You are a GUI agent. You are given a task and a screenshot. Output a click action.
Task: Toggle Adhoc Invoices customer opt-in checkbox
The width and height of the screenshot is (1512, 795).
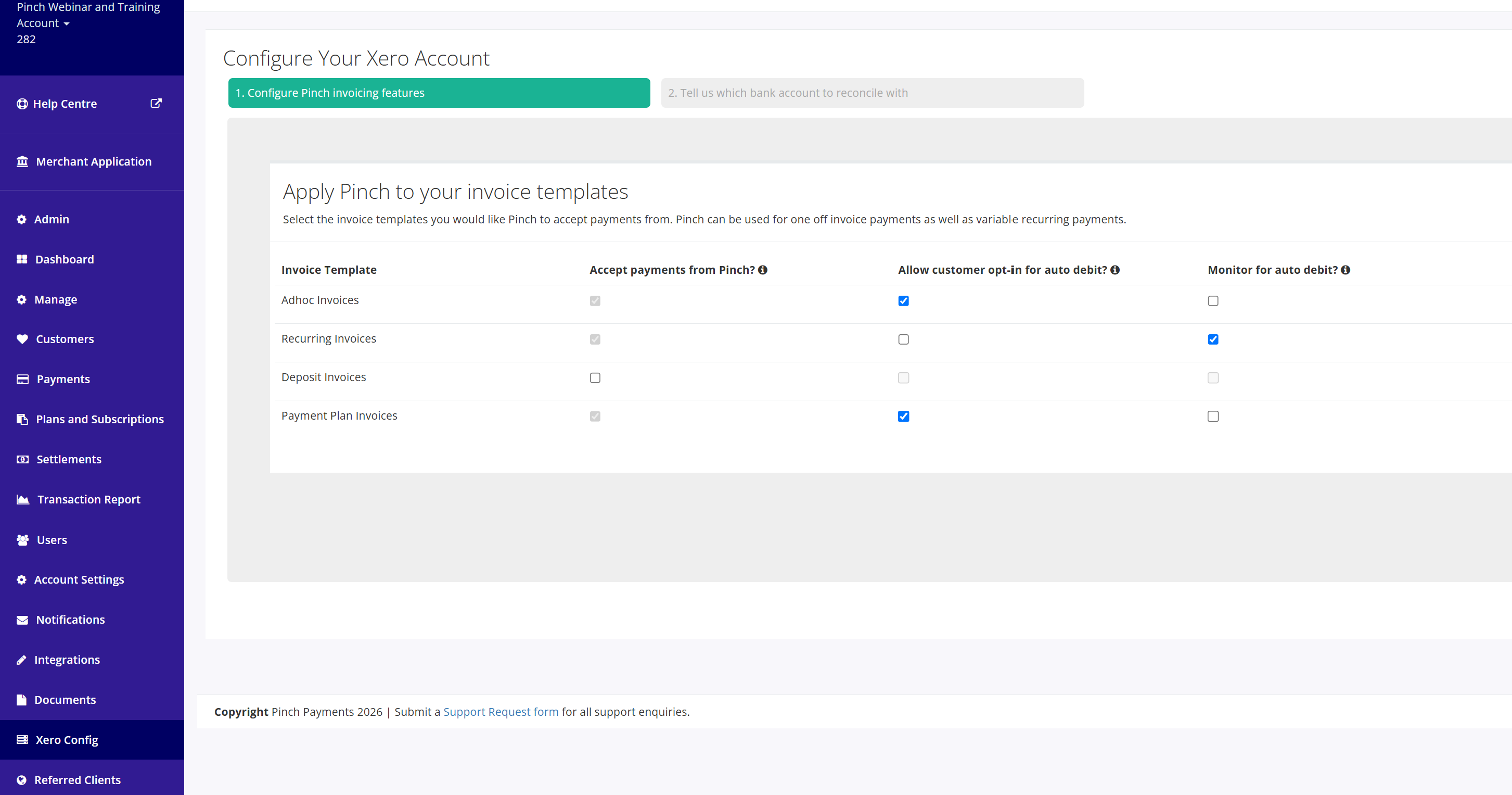tap(903, 301)
